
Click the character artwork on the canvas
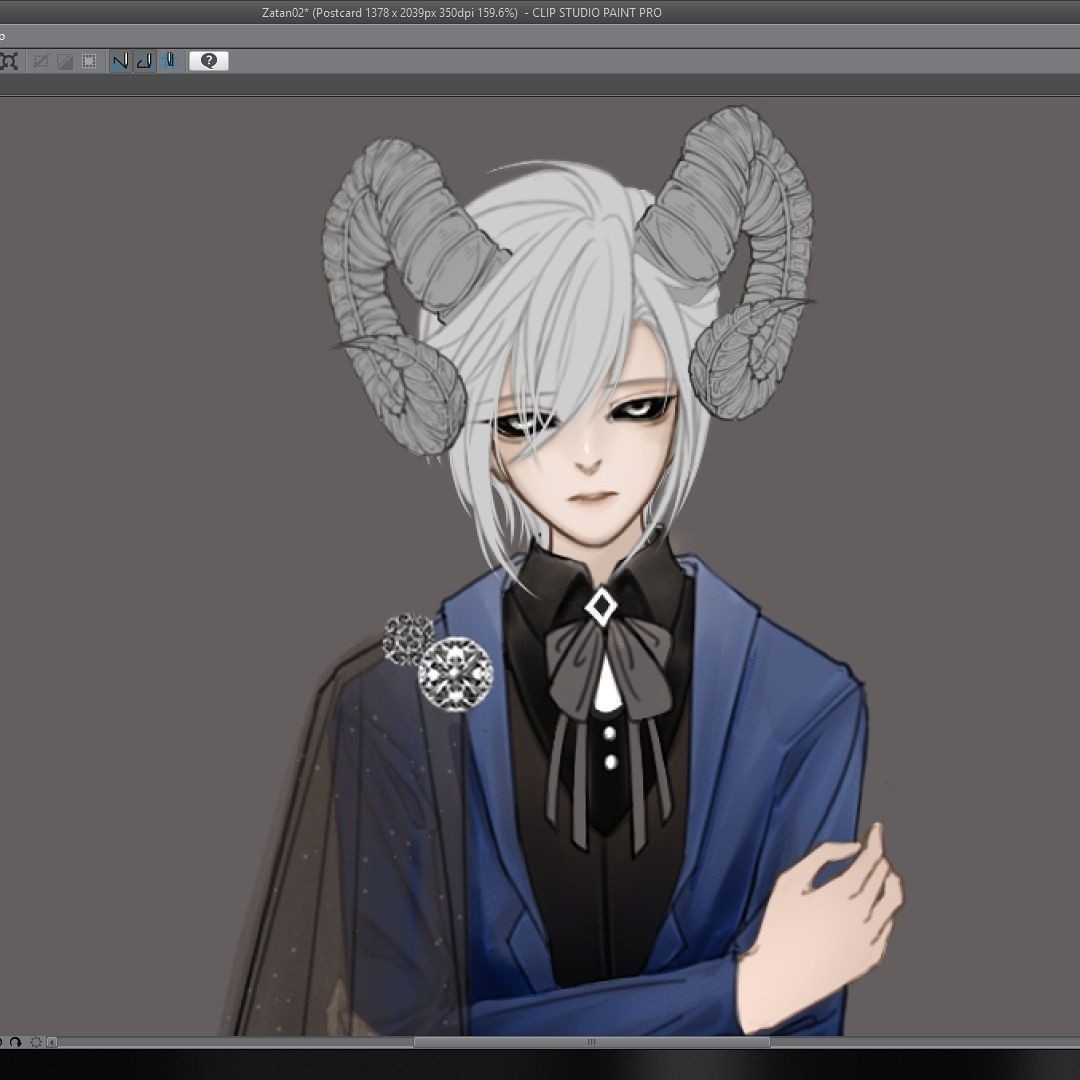tap(590, 500)
